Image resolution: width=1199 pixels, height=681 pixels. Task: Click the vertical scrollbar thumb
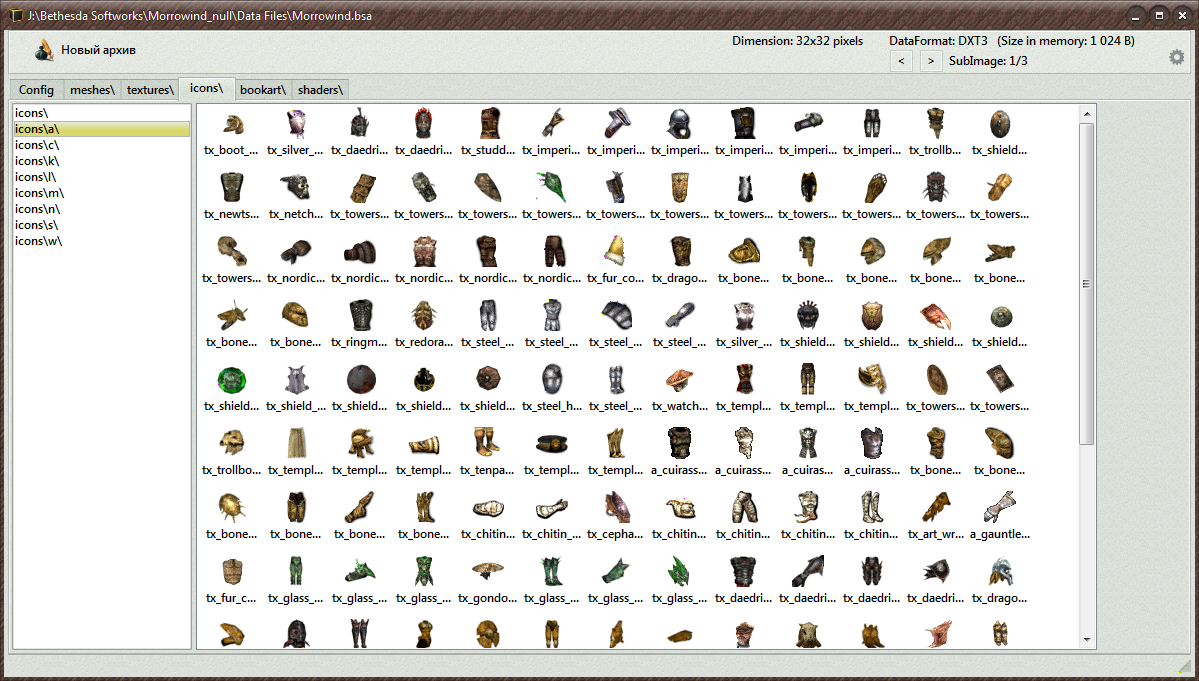tap(1087, 284)
